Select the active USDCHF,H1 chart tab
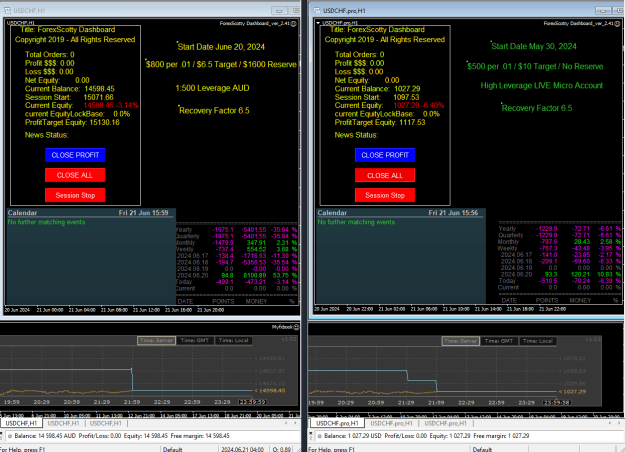 pyautogui.click(x=21, y=423)
